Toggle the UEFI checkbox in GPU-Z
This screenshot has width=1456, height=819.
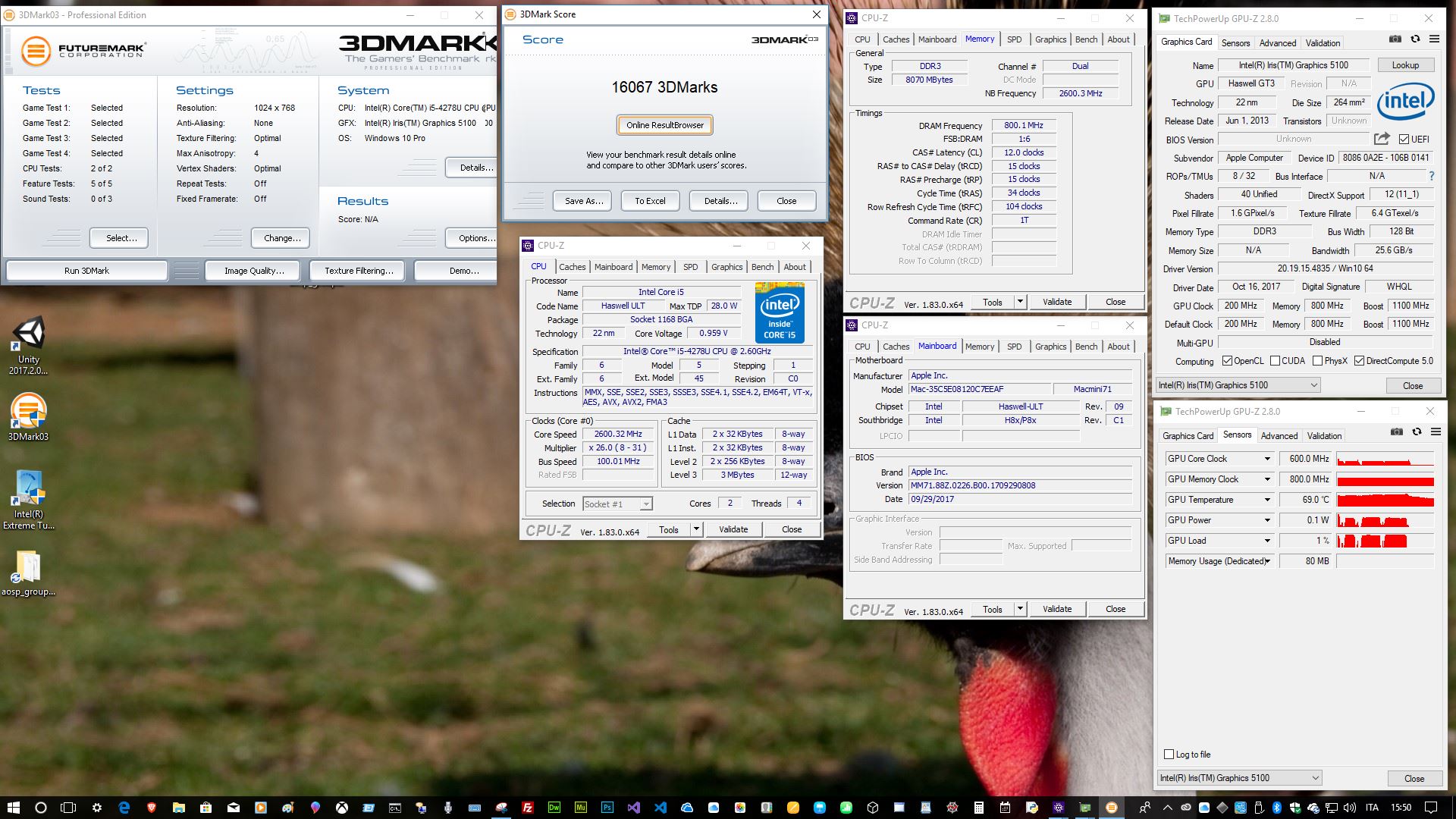[1404, 139]
